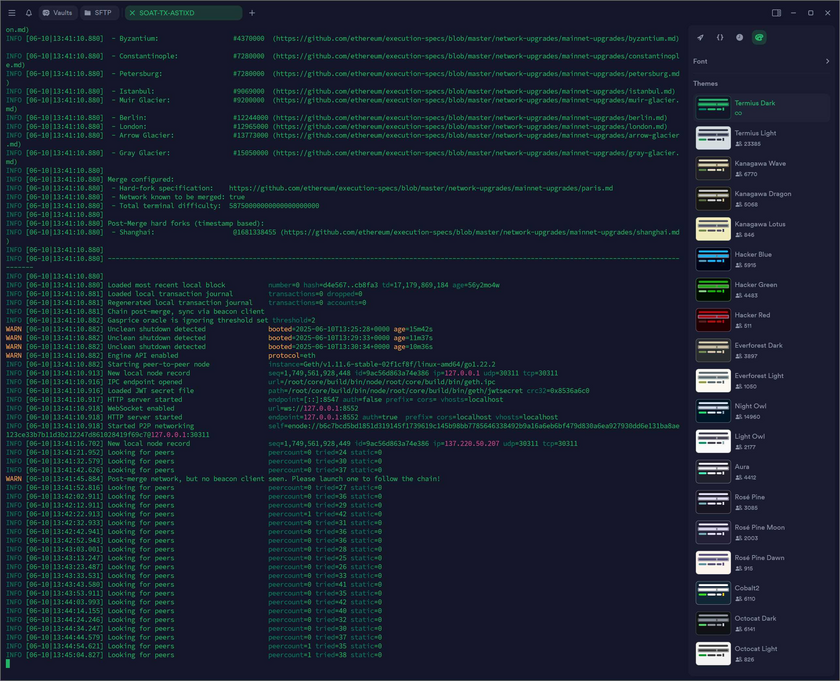The width and height of the screenshot is (840, 681).
Task: Select the Octocat Light theme
Action: pos(761,654)
